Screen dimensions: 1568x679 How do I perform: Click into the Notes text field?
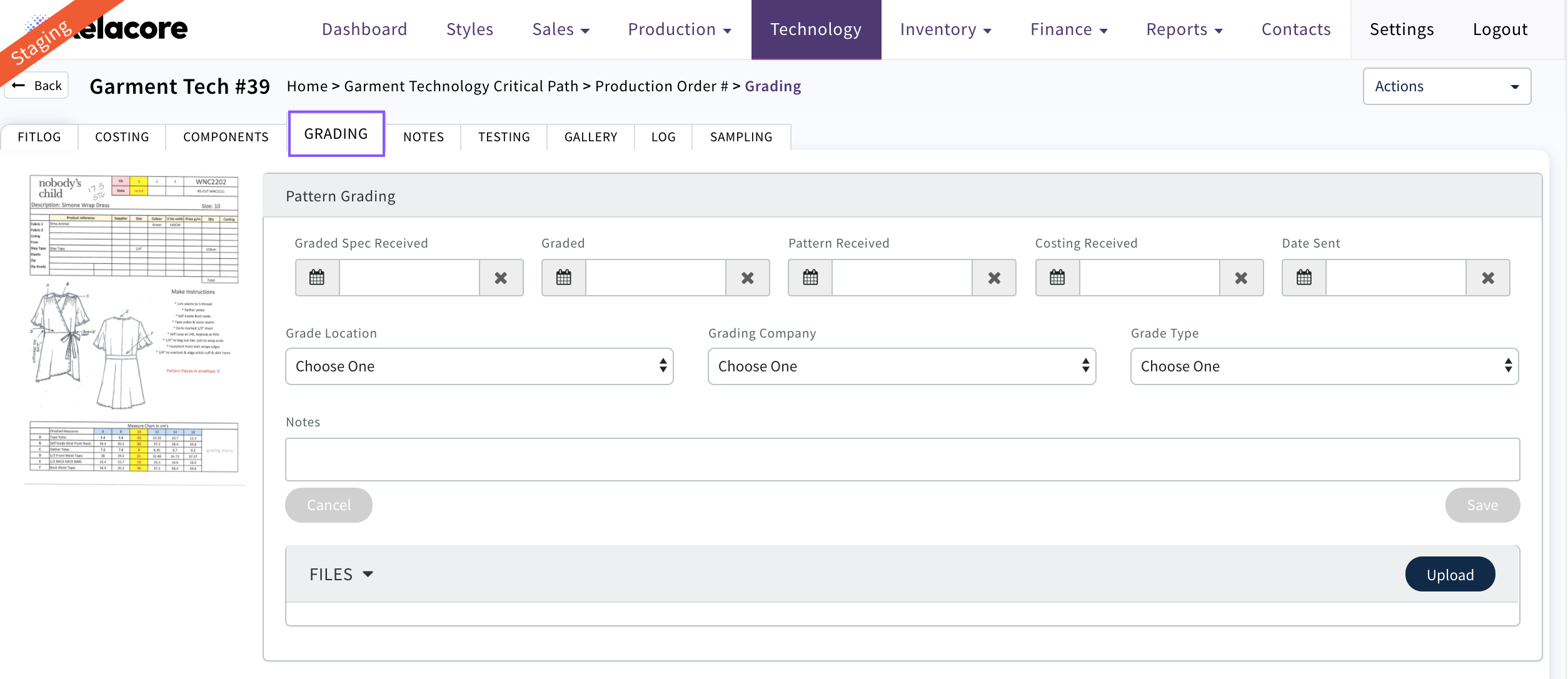click(902, 460)
